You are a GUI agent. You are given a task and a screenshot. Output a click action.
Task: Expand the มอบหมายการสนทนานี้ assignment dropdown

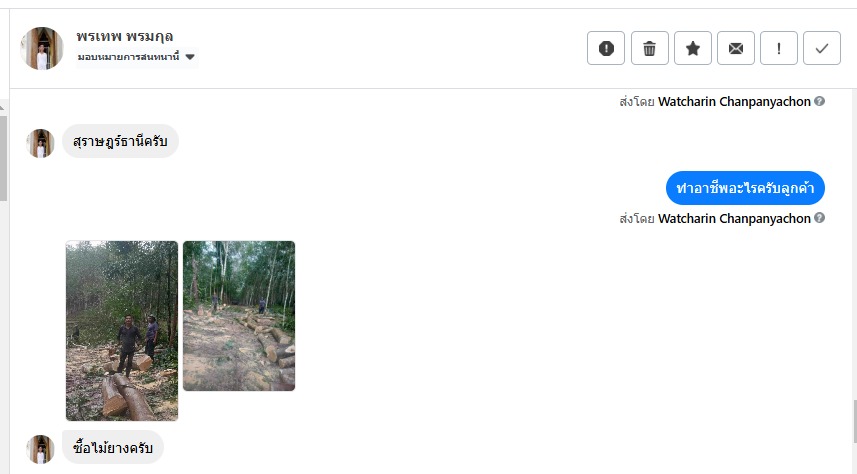[137, 57]
